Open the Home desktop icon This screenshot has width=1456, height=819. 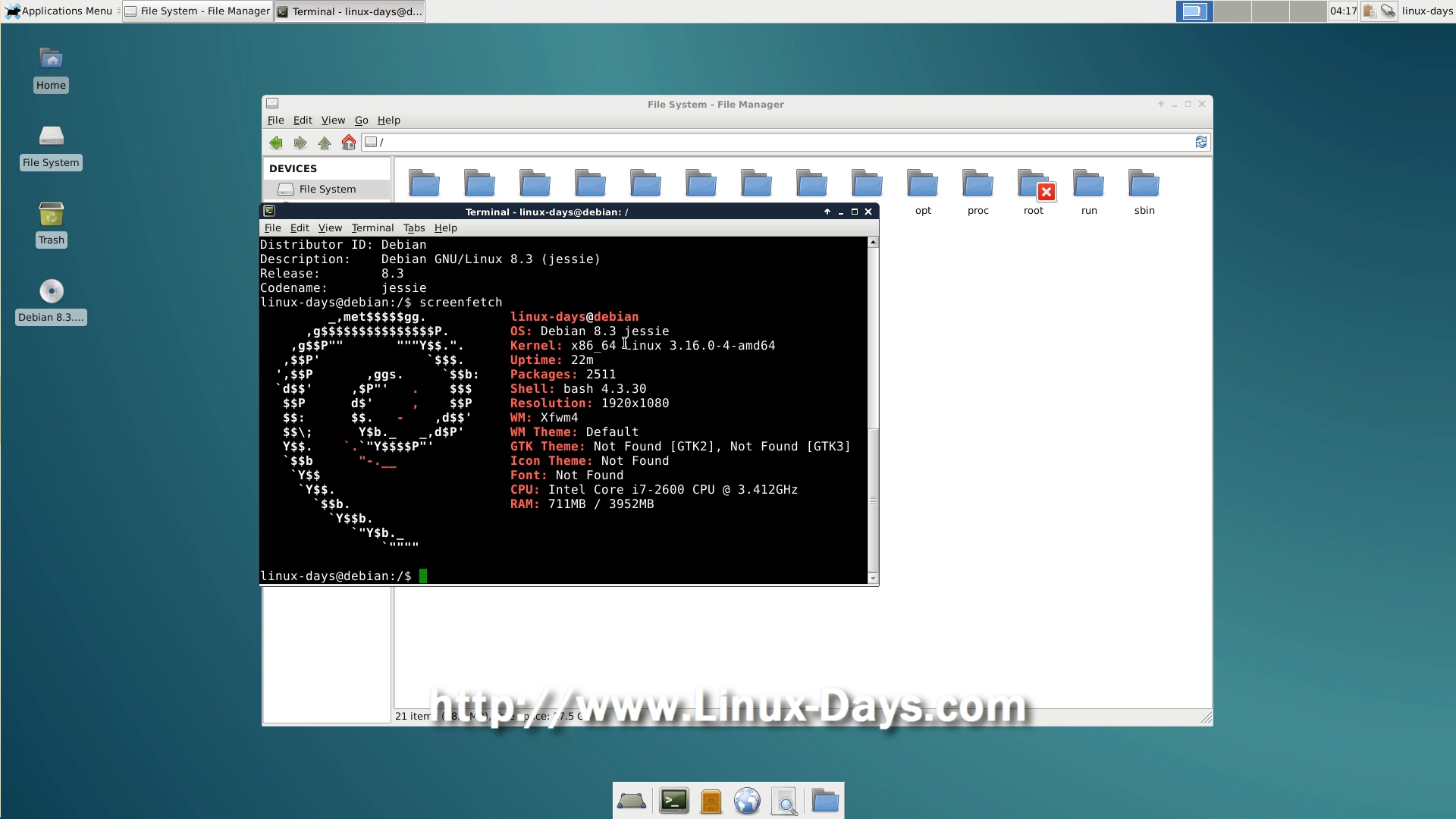pyautogui.click(x=51, y=69)
